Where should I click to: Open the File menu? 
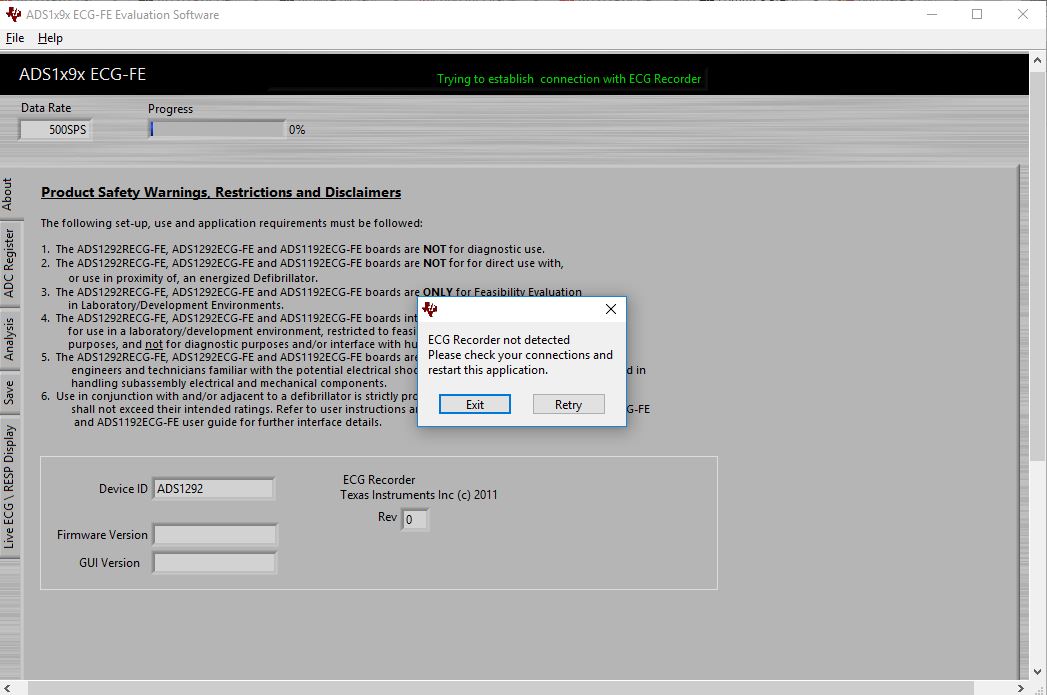click(15, 38)
